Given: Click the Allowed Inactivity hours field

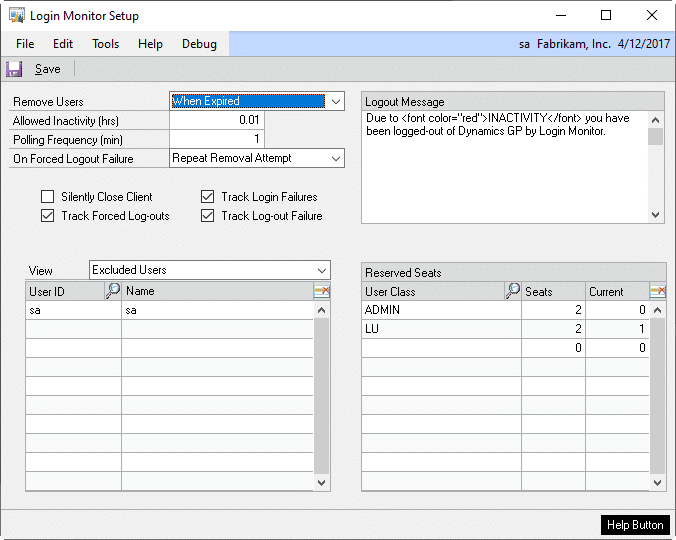Looking at the screenshot, I should pyautogui.click(x=217, y=121).
